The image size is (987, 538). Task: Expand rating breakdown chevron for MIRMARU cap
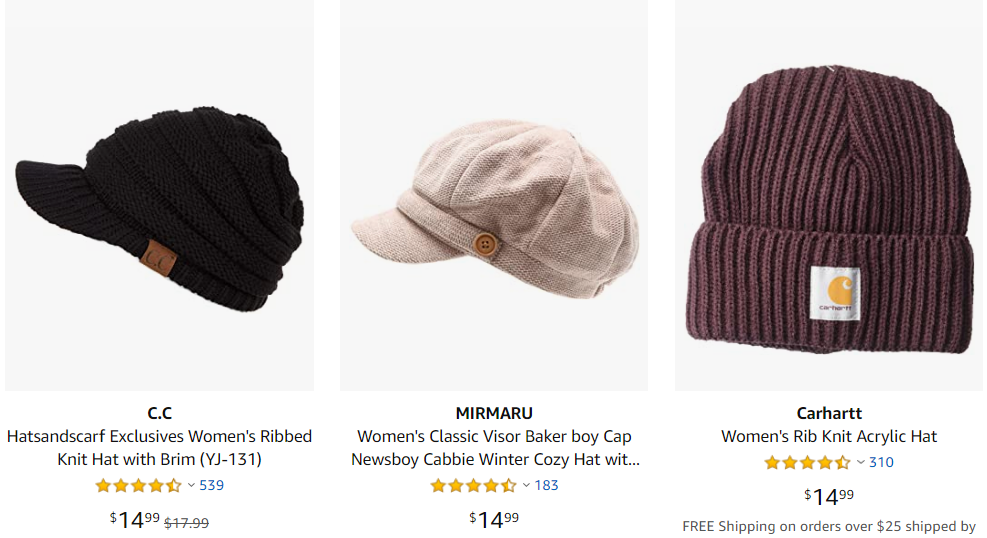click(526, 486)
